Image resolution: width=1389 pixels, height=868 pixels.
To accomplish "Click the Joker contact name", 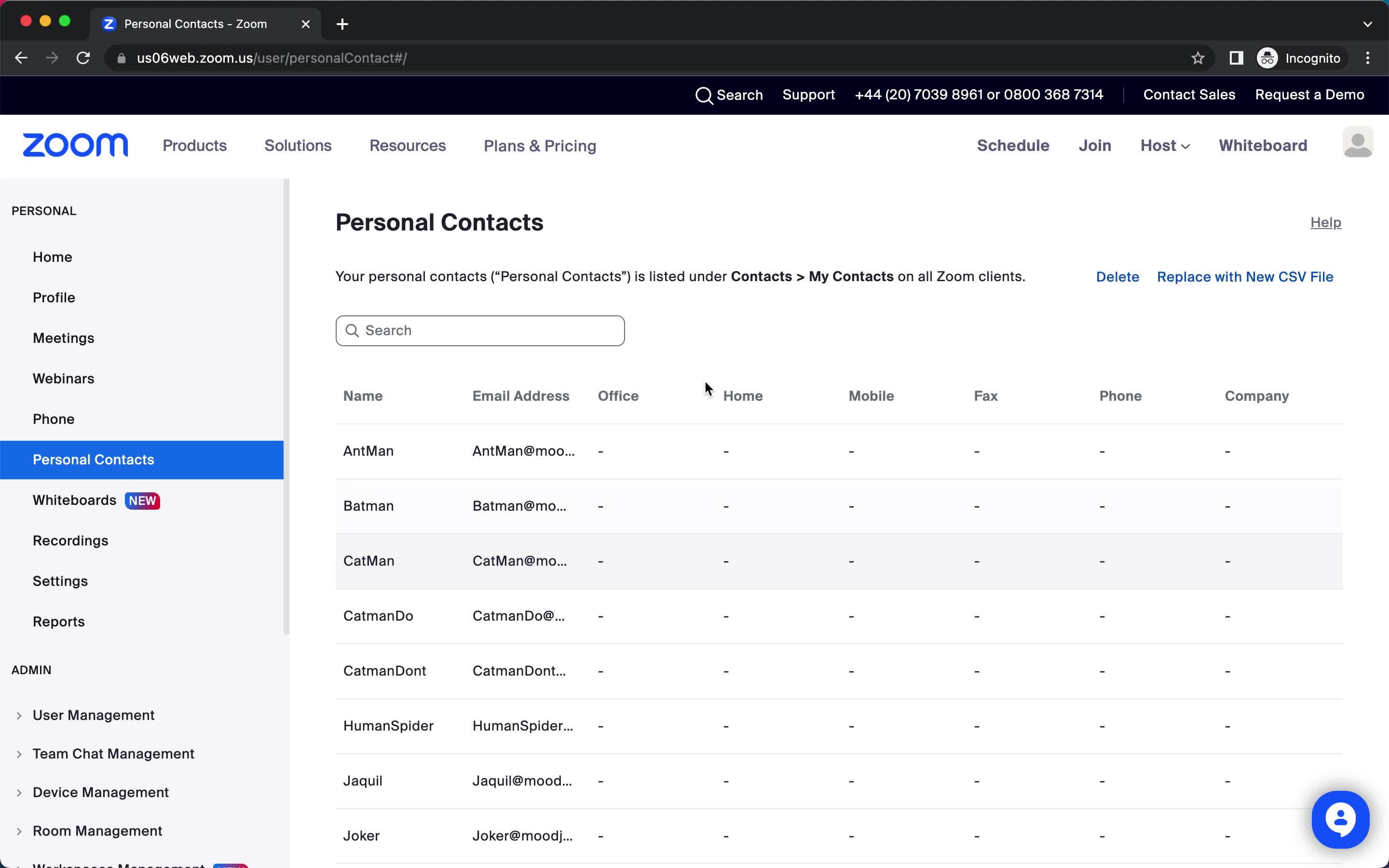I will pos(362,836).
